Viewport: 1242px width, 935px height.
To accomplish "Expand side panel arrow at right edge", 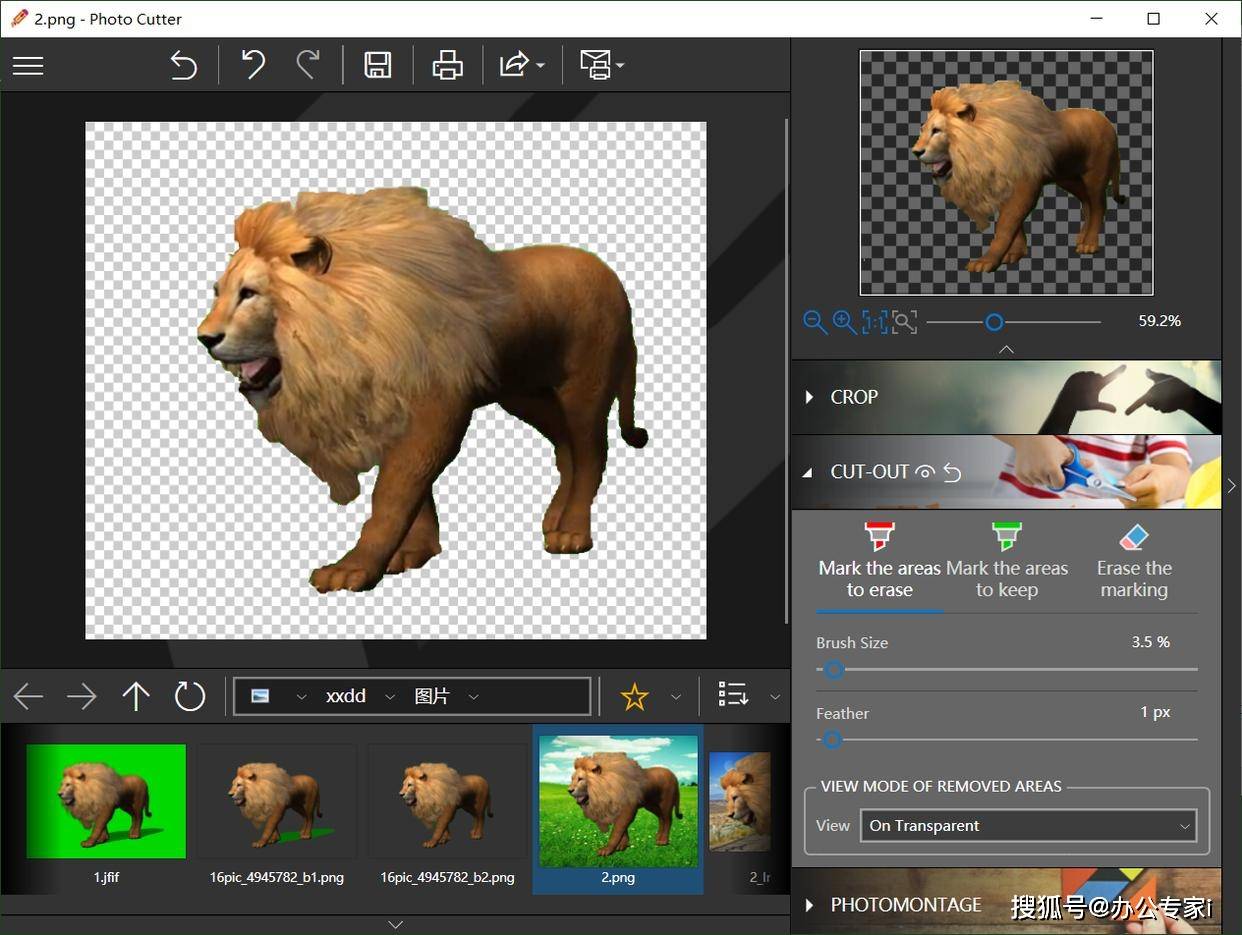I will pos(1232,485).
